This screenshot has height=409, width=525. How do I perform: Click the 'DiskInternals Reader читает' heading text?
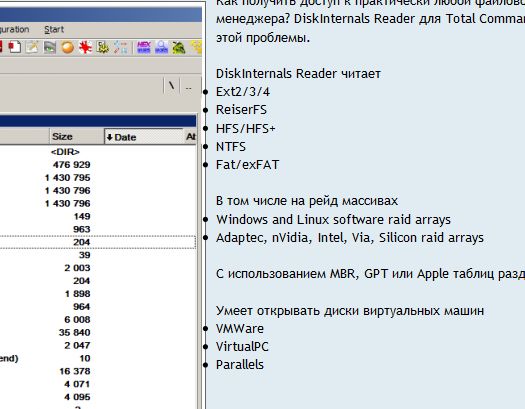(x=298, y=74)
